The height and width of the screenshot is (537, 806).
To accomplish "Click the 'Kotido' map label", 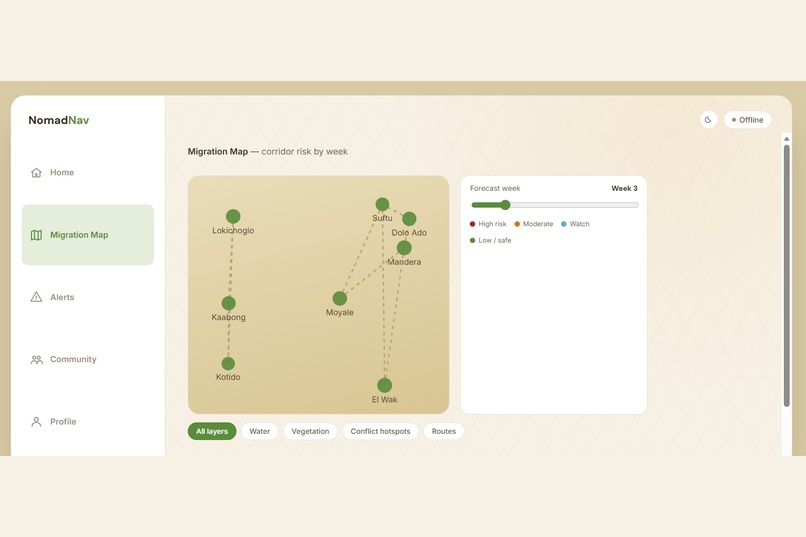I will pyautogui.click(x=228, y=377).
